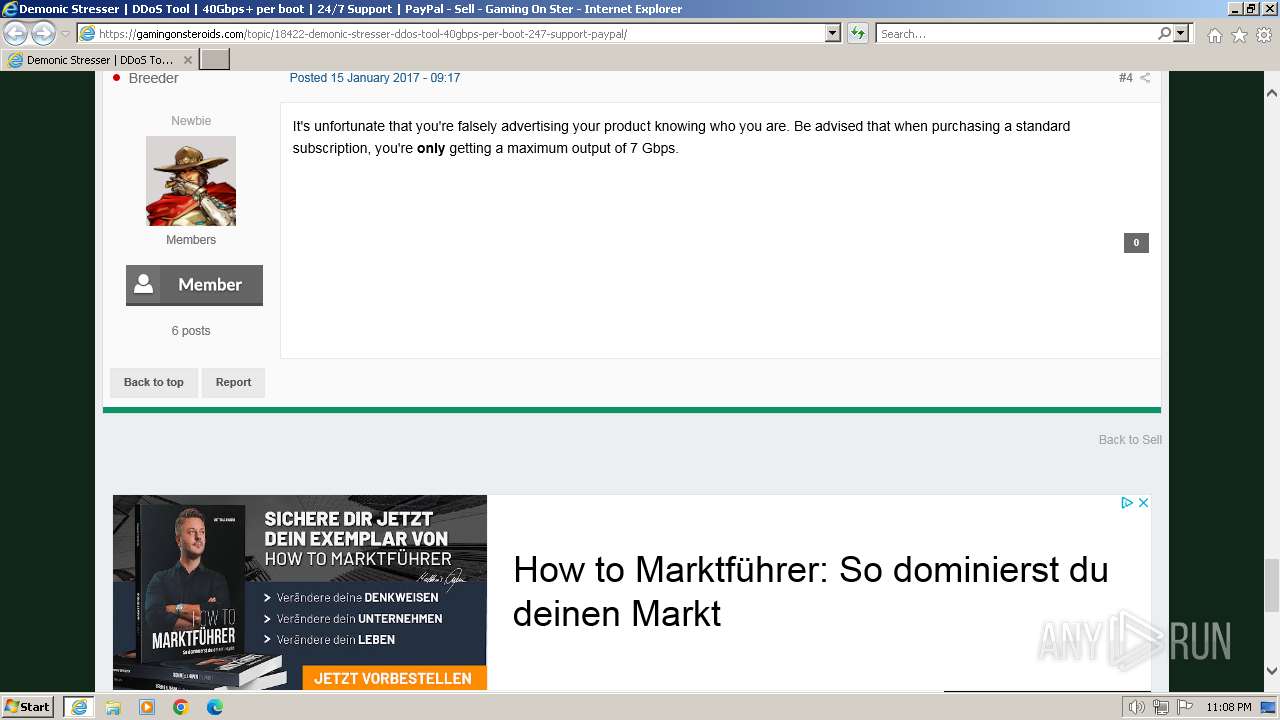The height and width of the screenshot is (720, 1280).
Task: Open a new blank tab
Action: (x=215, y=60)
